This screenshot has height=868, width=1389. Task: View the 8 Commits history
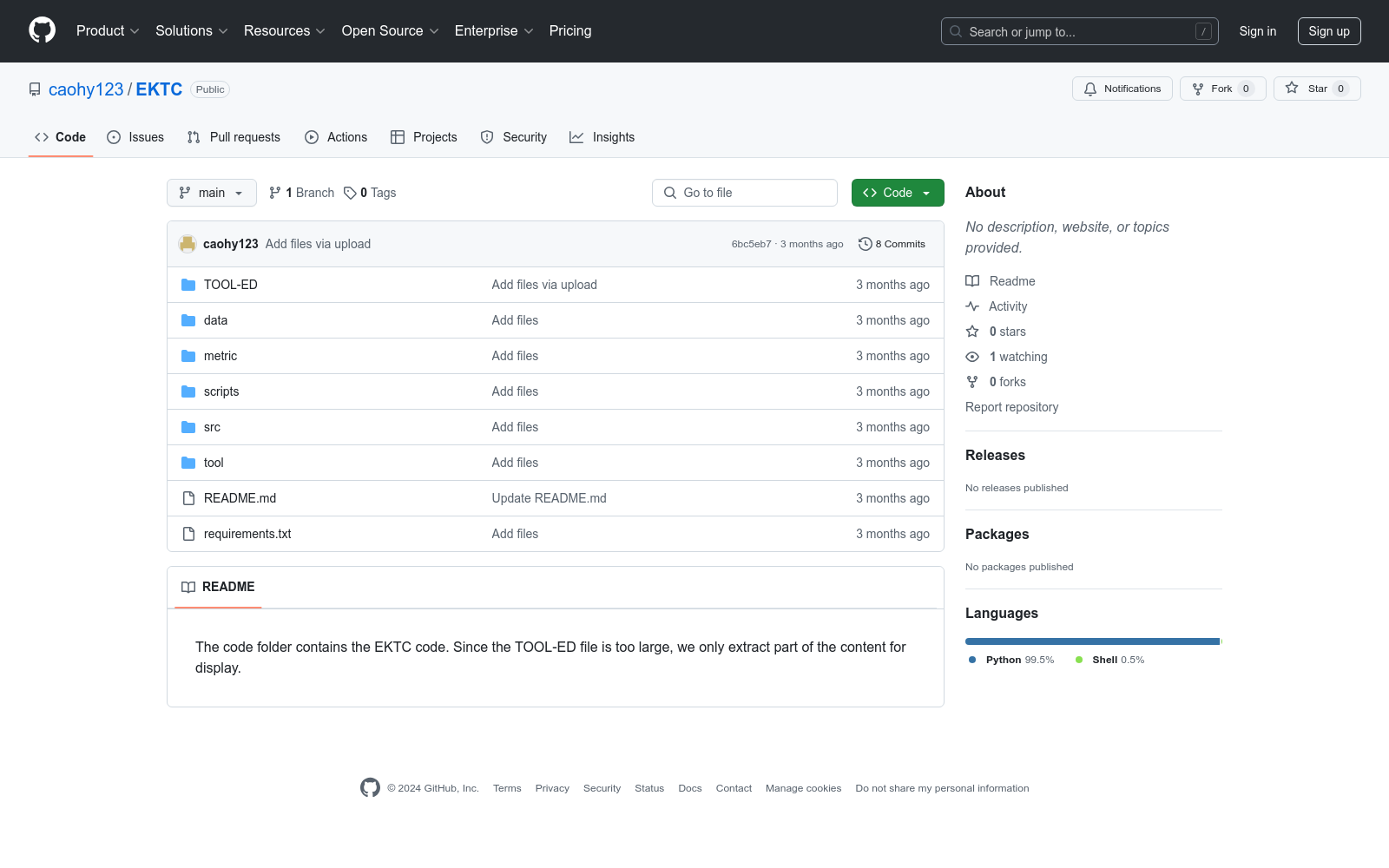(x=892, y=244)
